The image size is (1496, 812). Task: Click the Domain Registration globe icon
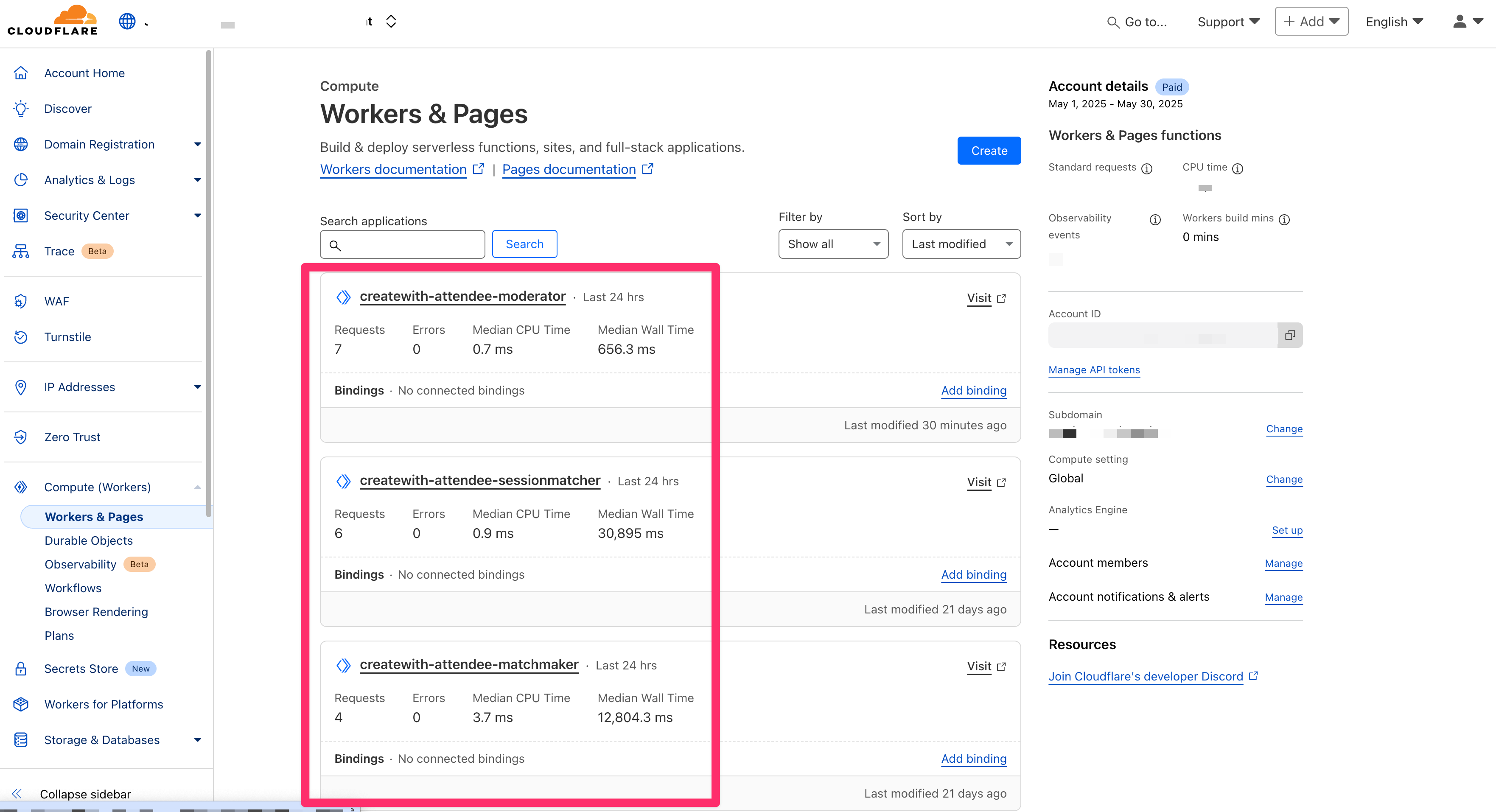(21, 144)
